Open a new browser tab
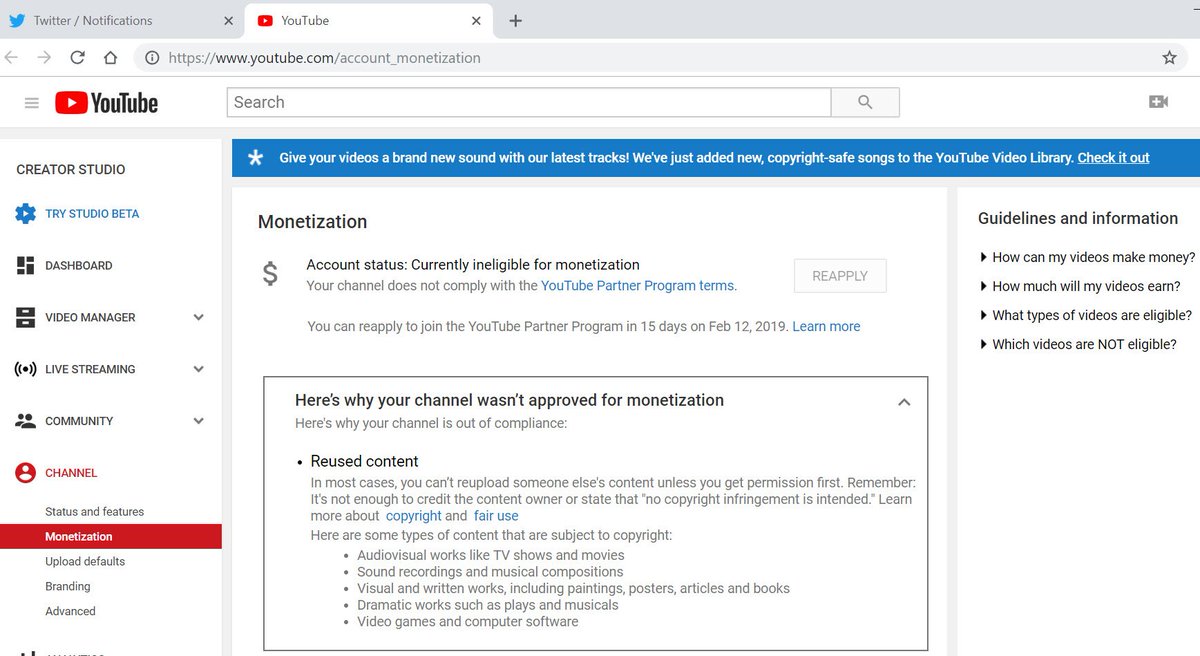The image size is (1200, 656). (515, 20)
